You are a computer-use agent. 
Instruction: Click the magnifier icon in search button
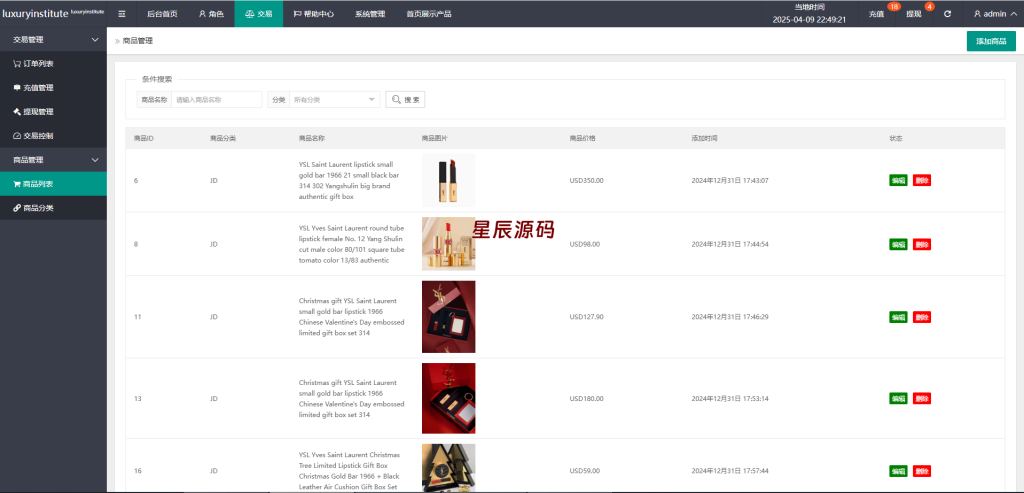point(396,99)
